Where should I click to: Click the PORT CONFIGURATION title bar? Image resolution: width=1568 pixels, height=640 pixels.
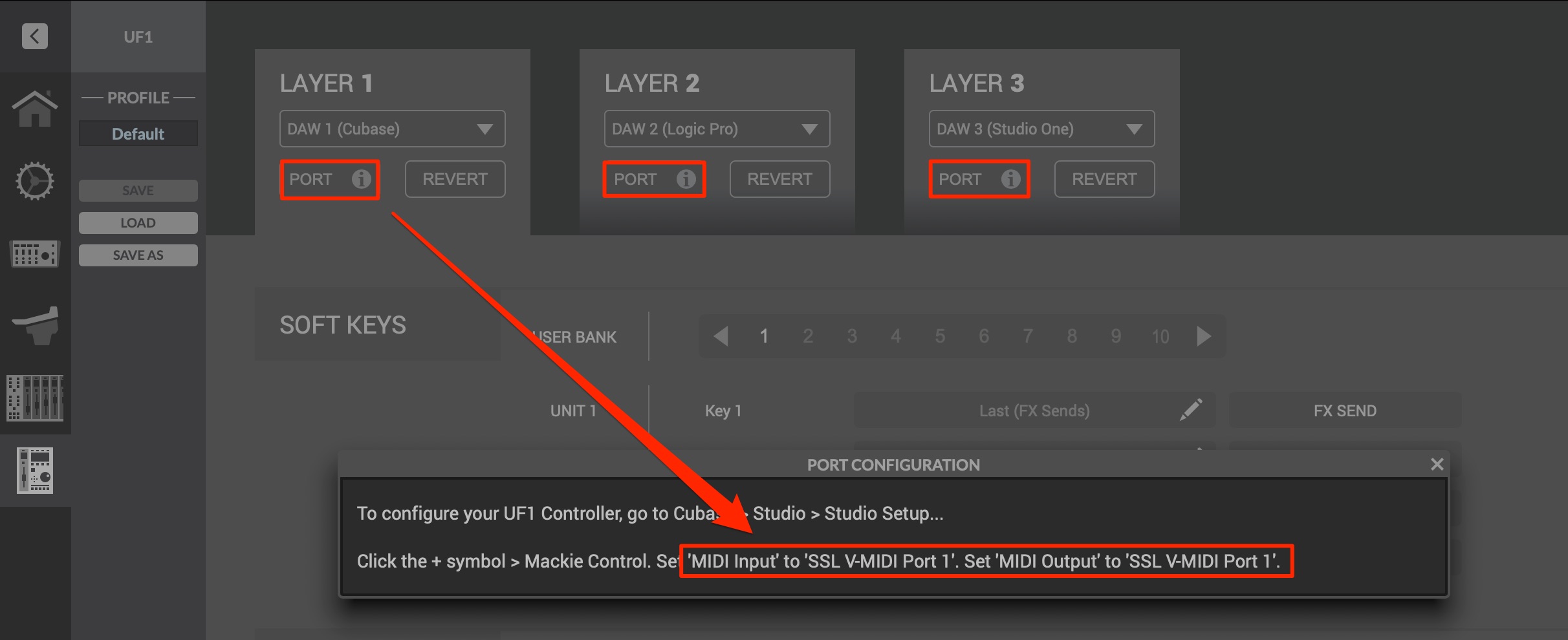tap(893, 464)
